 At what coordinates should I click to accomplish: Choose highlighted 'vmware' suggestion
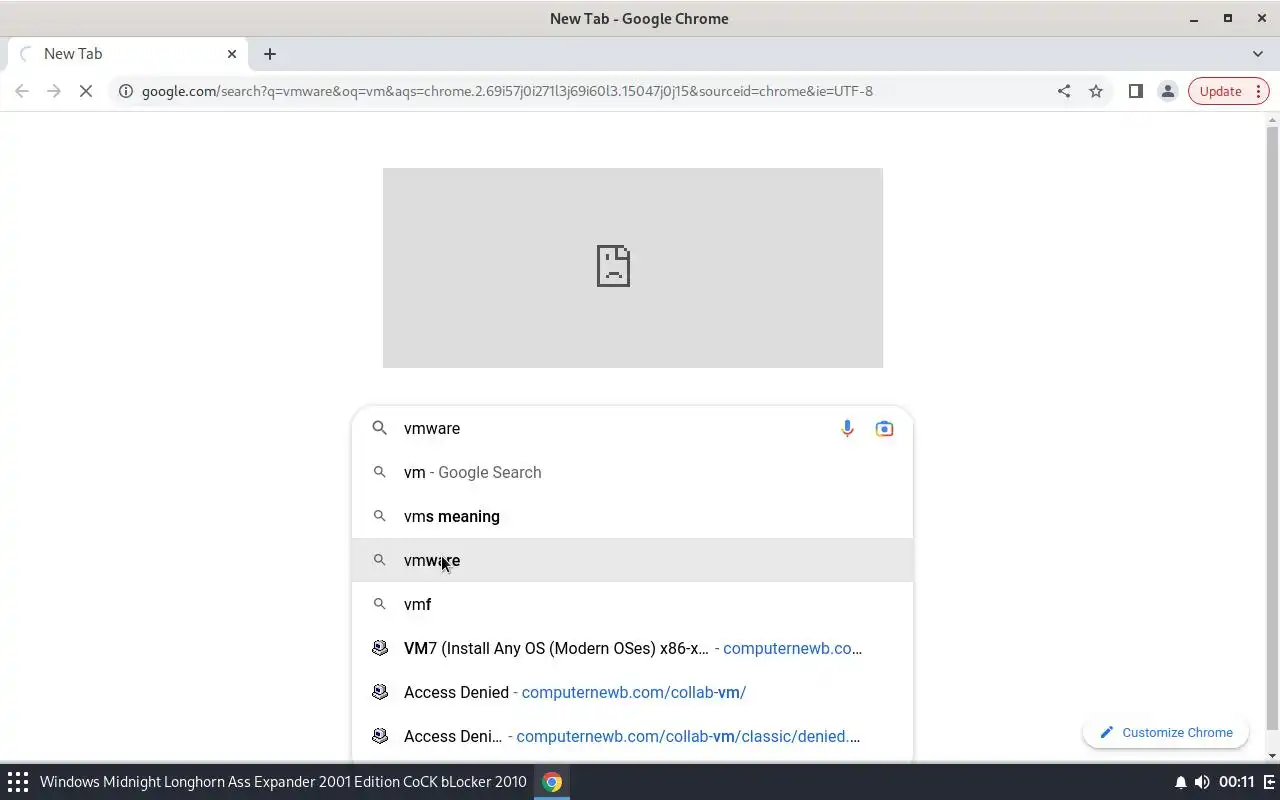[x=632, y=560]
